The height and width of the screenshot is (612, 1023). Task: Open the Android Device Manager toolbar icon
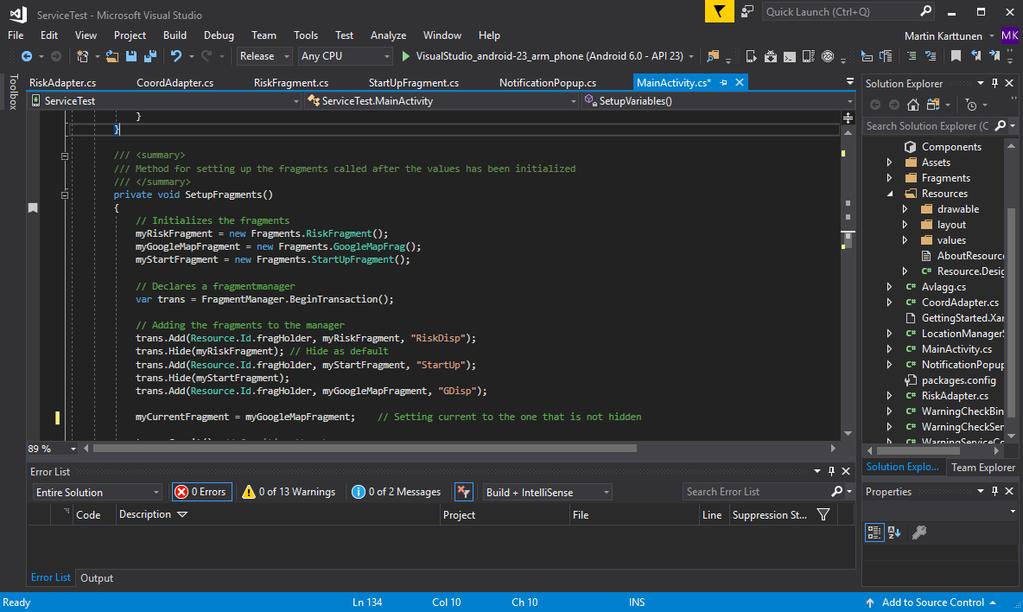(x=751, y=56)
